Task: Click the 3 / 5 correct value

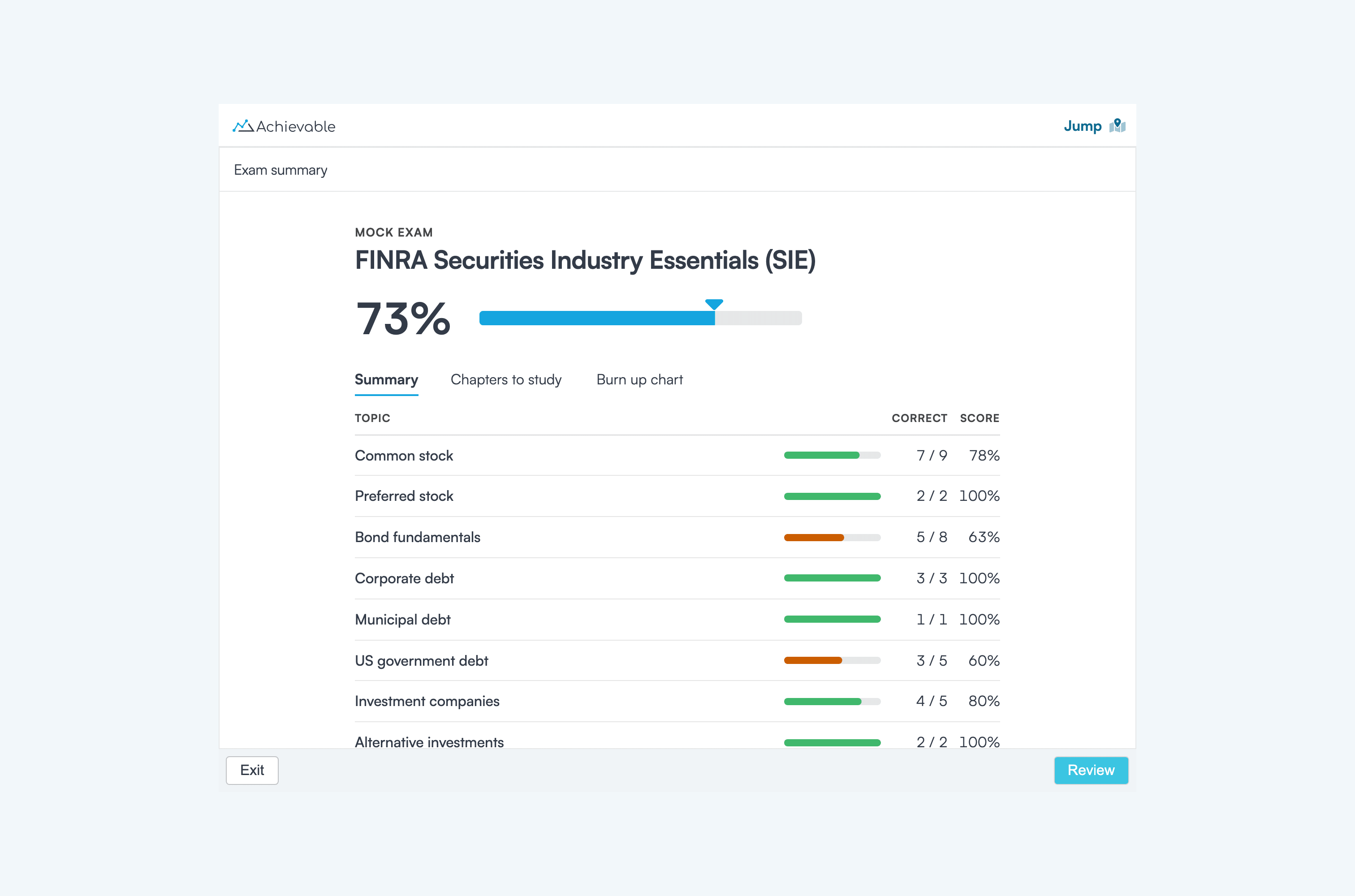Action: pos(932,660)
